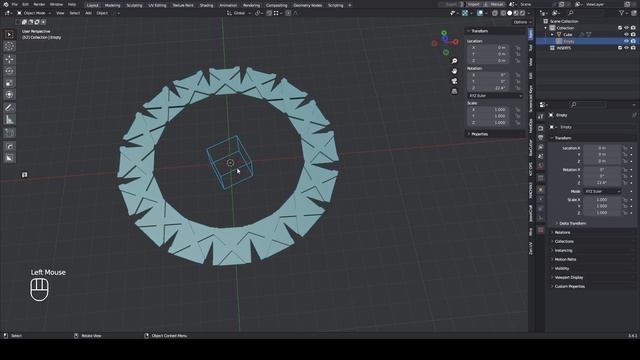
Task: Switch to the Shading workspace tab
Action: tap(206, 5)
